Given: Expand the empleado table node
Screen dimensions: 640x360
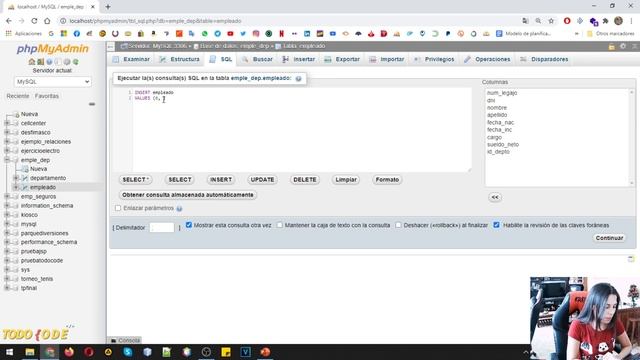Looking at the screenshot, I should click(x=16, y=187).
